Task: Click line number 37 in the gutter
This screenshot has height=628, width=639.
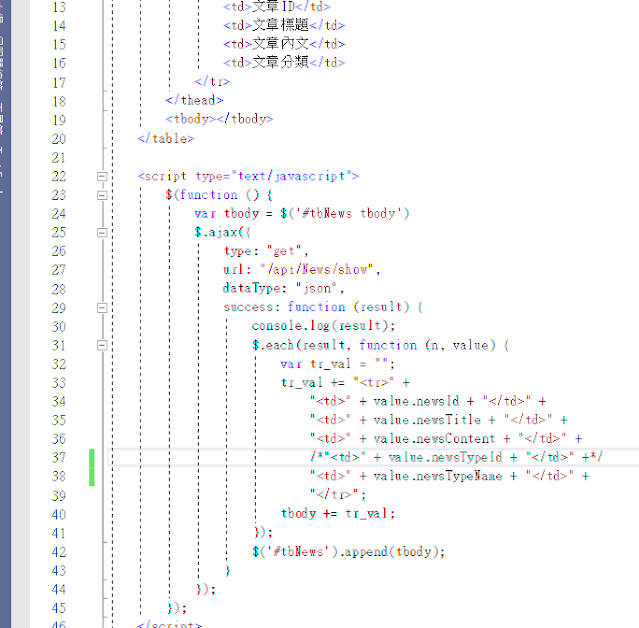Action: pyautogui.click(x=59, y=458)
